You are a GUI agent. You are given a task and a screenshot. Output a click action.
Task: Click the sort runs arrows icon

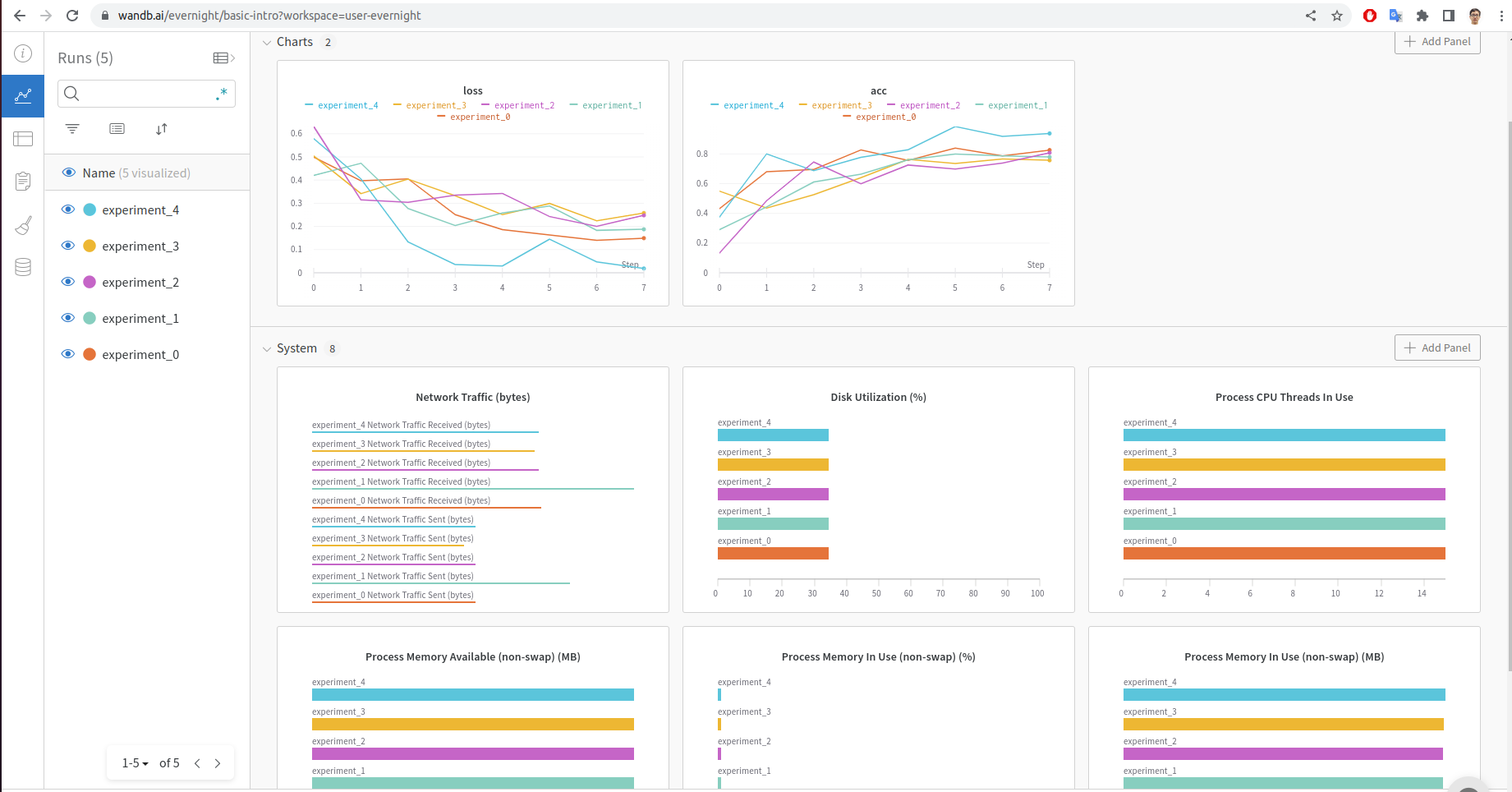[162, 129]
